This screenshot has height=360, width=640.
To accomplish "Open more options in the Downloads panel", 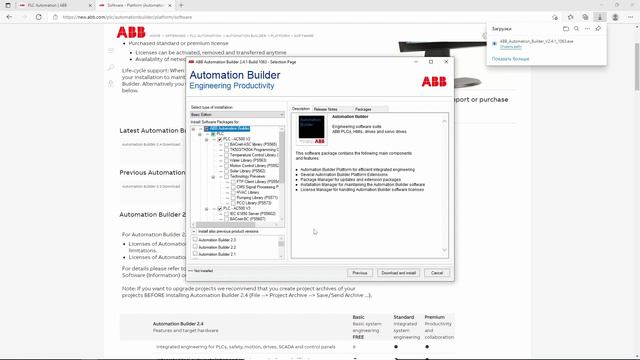I will coord(587,29).
